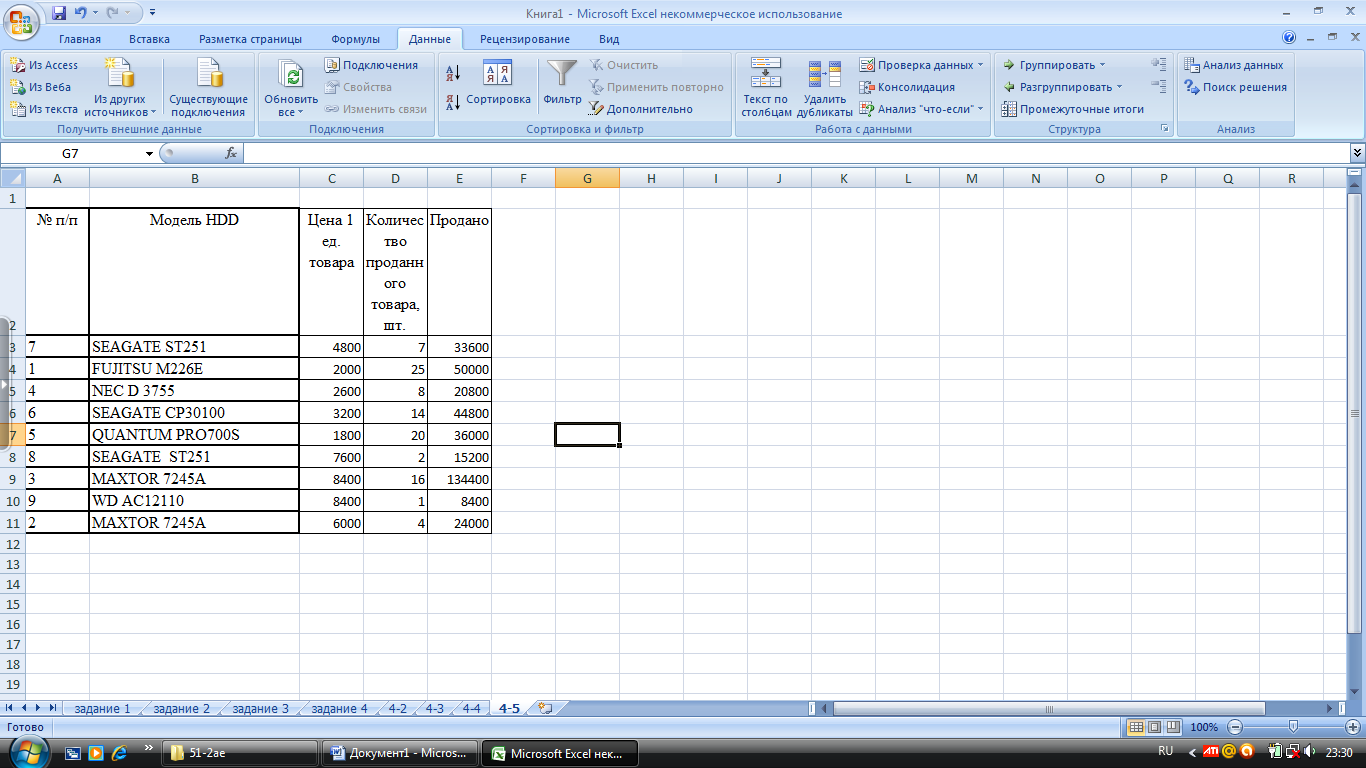
Task: Sort Z to A descending
Action: click(x=452, y=101)
